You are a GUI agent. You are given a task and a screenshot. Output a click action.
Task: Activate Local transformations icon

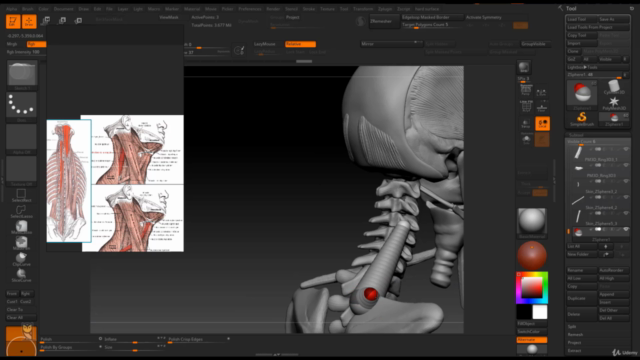[x=542, y=124]
